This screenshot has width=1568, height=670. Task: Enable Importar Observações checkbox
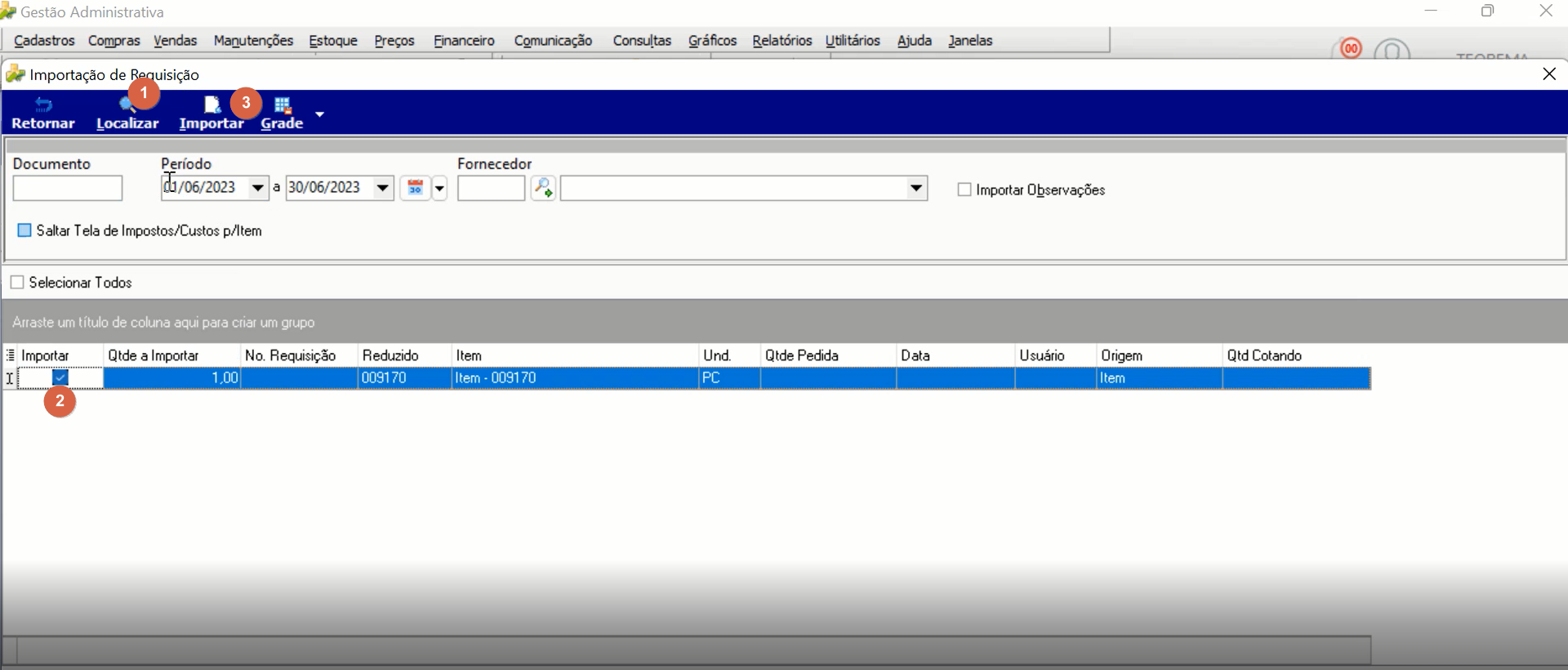(964, 190)
